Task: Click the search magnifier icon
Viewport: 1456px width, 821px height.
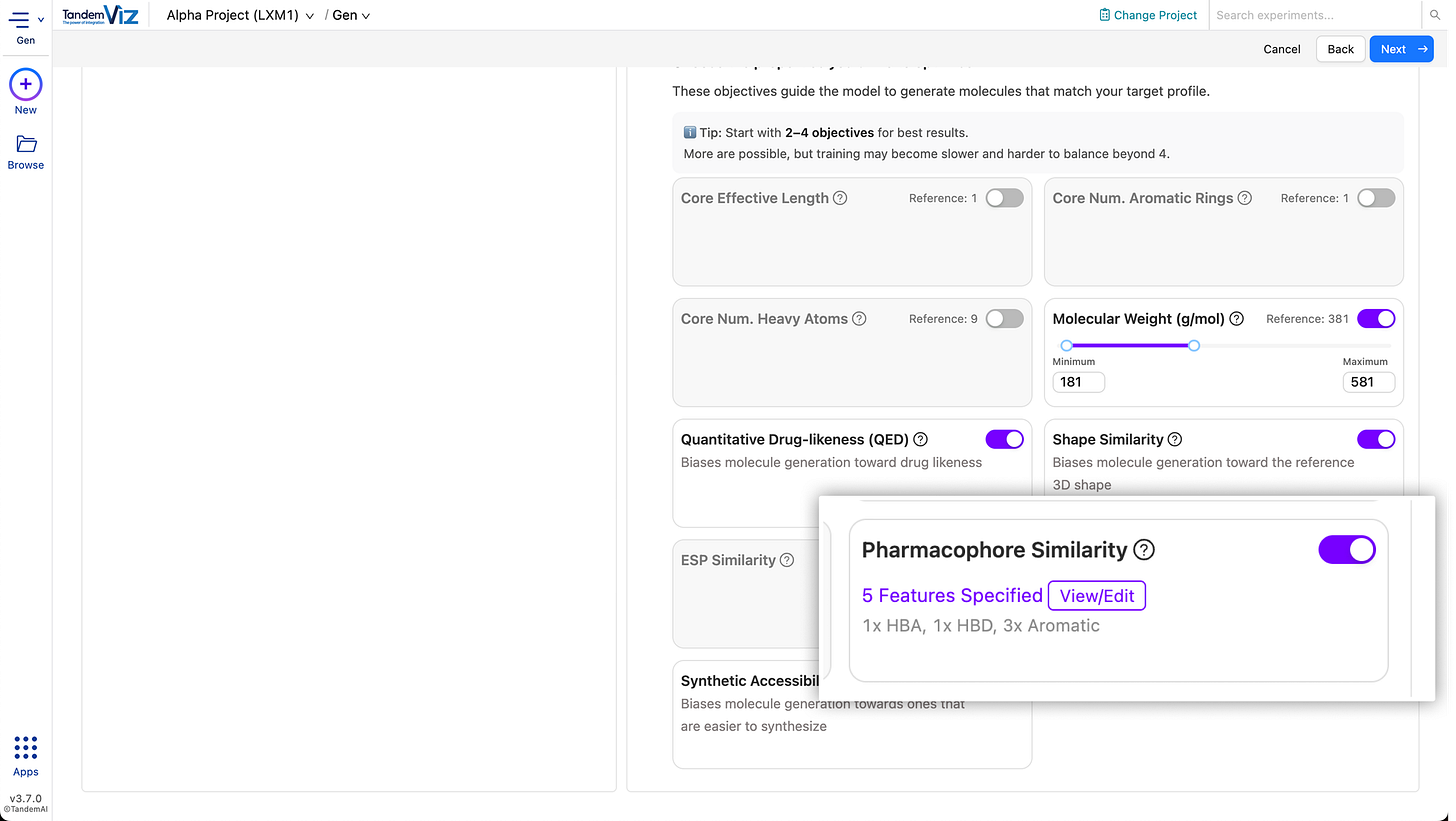Action: (1436, 15)
